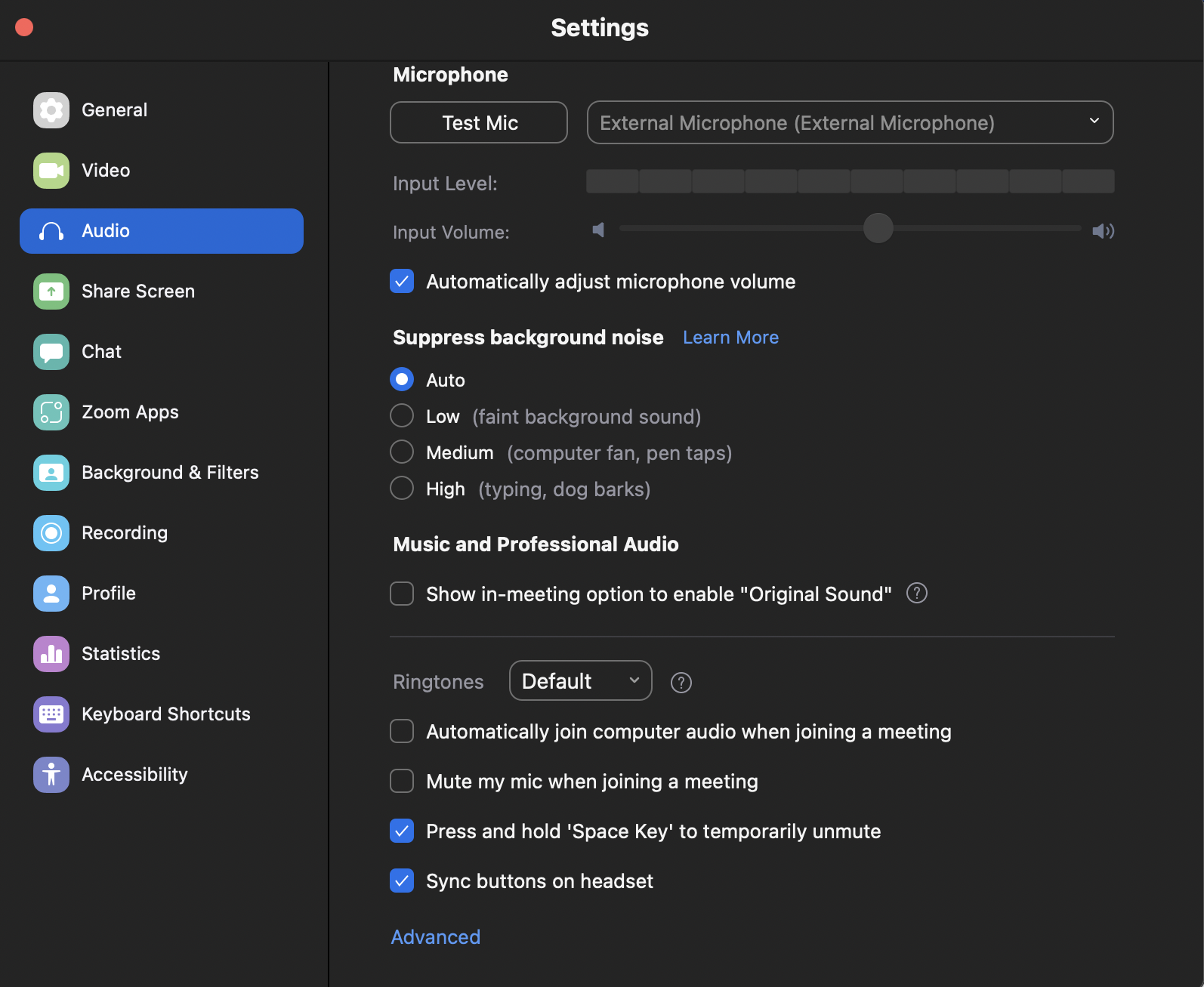Open Video settings via camera icon

coord(51,171)
